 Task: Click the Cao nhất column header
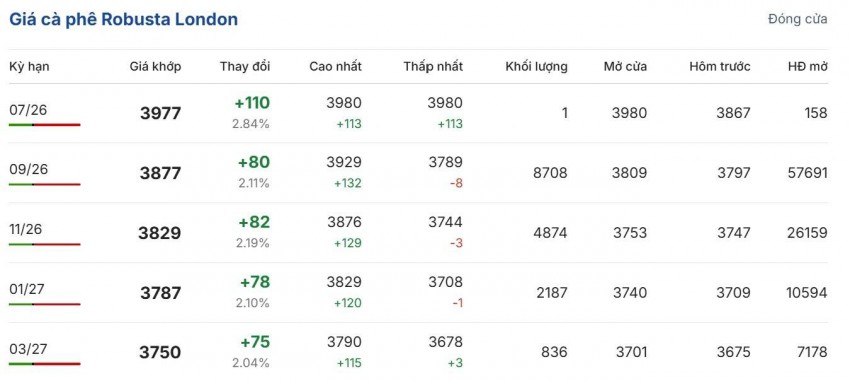[x=336, y=67]
